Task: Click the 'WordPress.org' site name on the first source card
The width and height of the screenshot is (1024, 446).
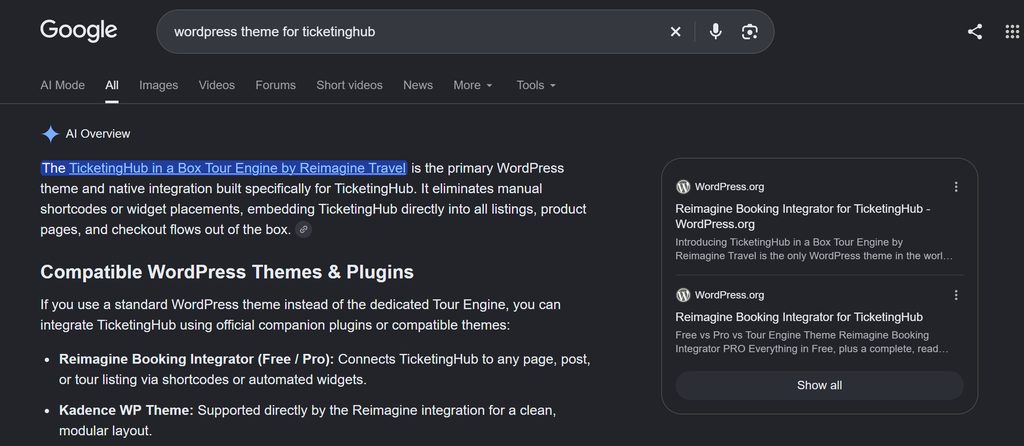Action: click(729, 187)
